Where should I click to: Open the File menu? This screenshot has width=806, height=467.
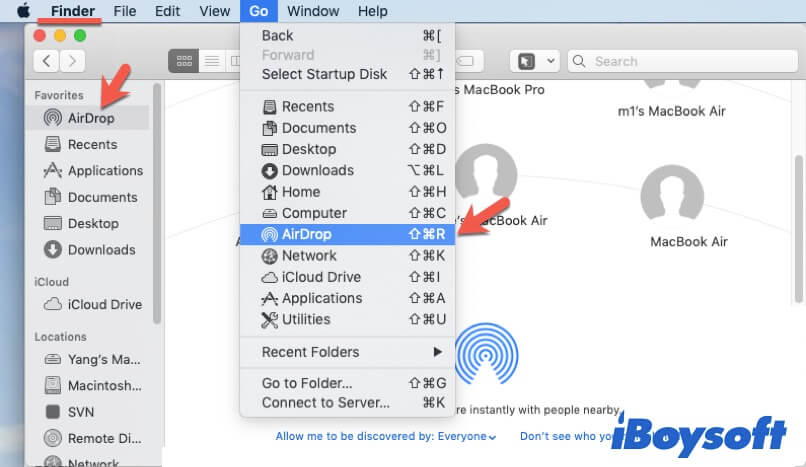point(125,11)
